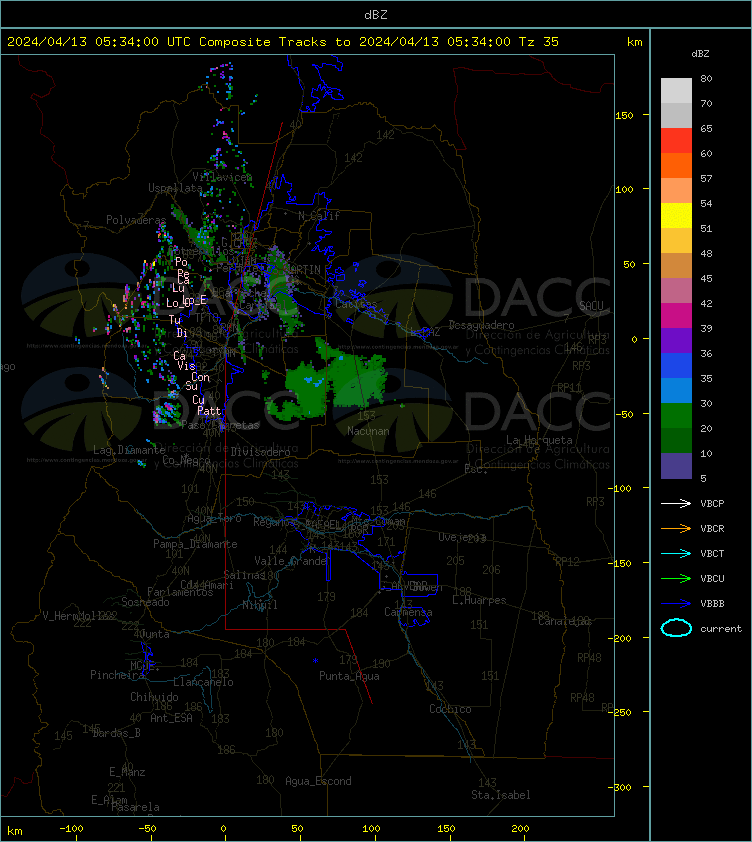Click the Desaguadero place label
The image size is (752, 842).
pos(481,325)
